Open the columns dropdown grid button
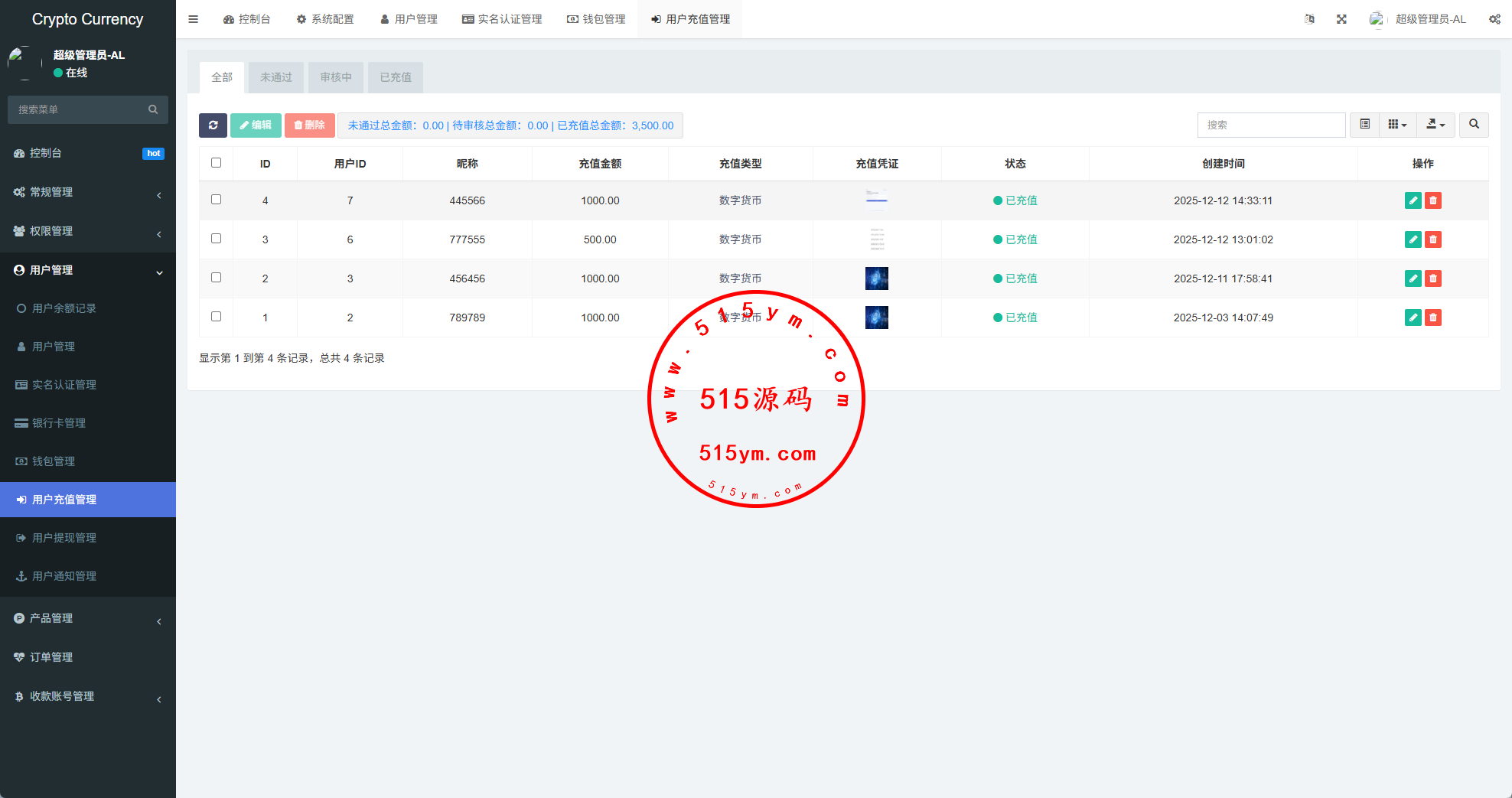The width and height of the screenshot is (1512, 798). point(1397,125)
